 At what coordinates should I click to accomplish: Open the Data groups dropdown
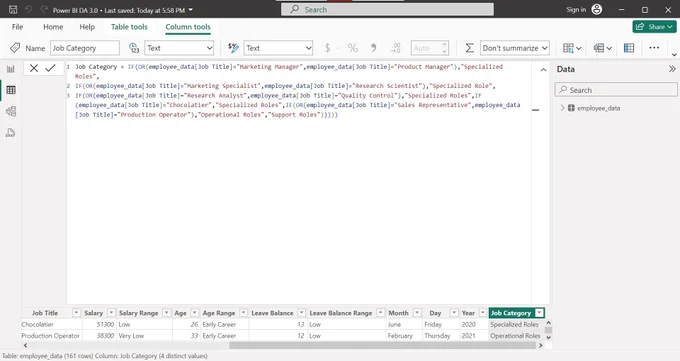(x=603, y=48)
